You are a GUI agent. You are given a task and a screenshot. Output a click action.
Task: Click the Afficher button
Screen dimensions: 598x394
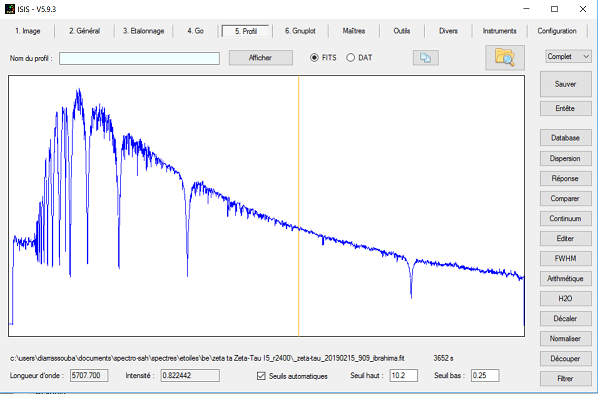click(x=260, y=58)
